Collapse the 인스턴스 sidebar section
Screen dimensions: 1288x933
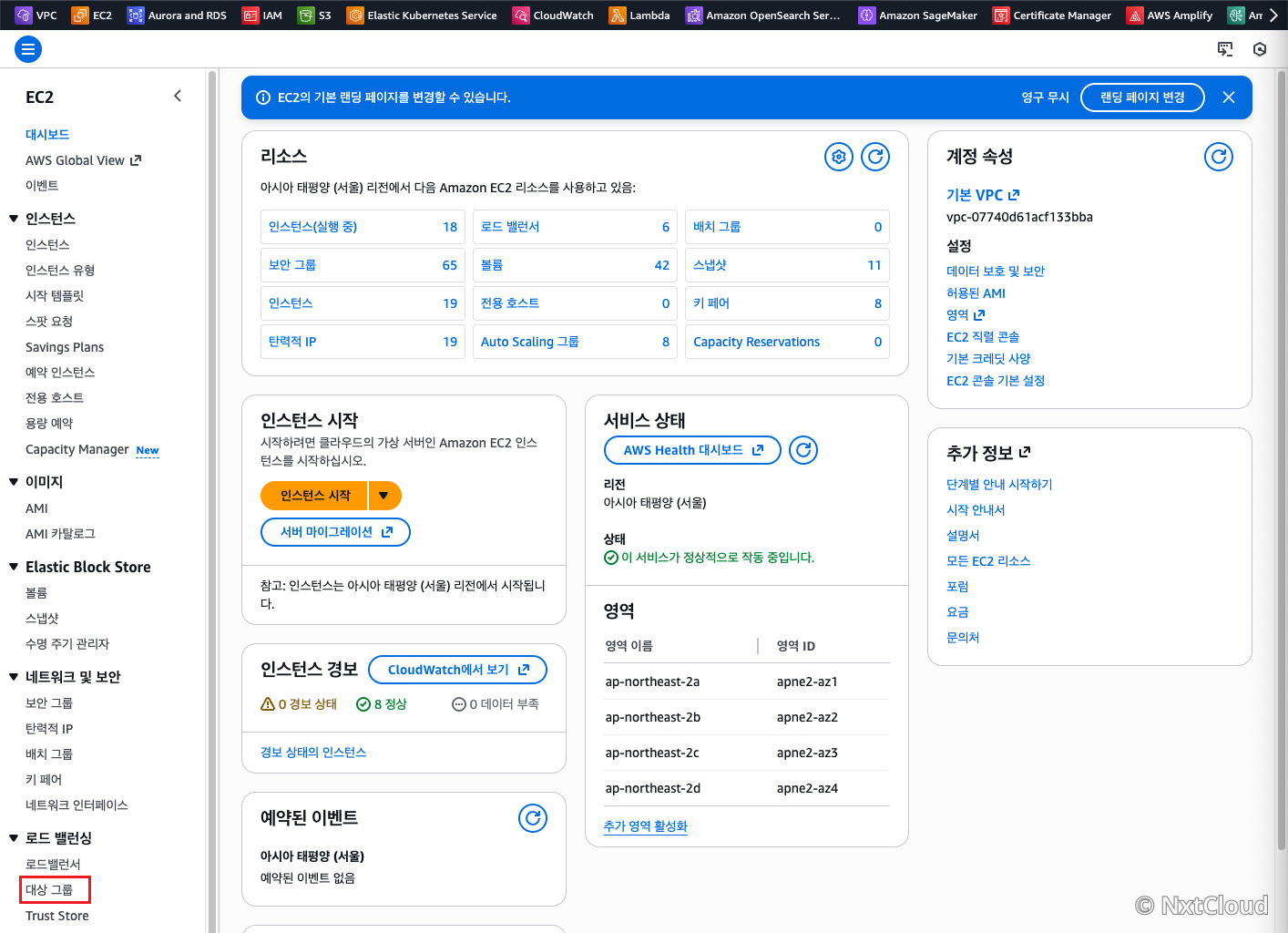pyautogui.click(x=14, y=219)
